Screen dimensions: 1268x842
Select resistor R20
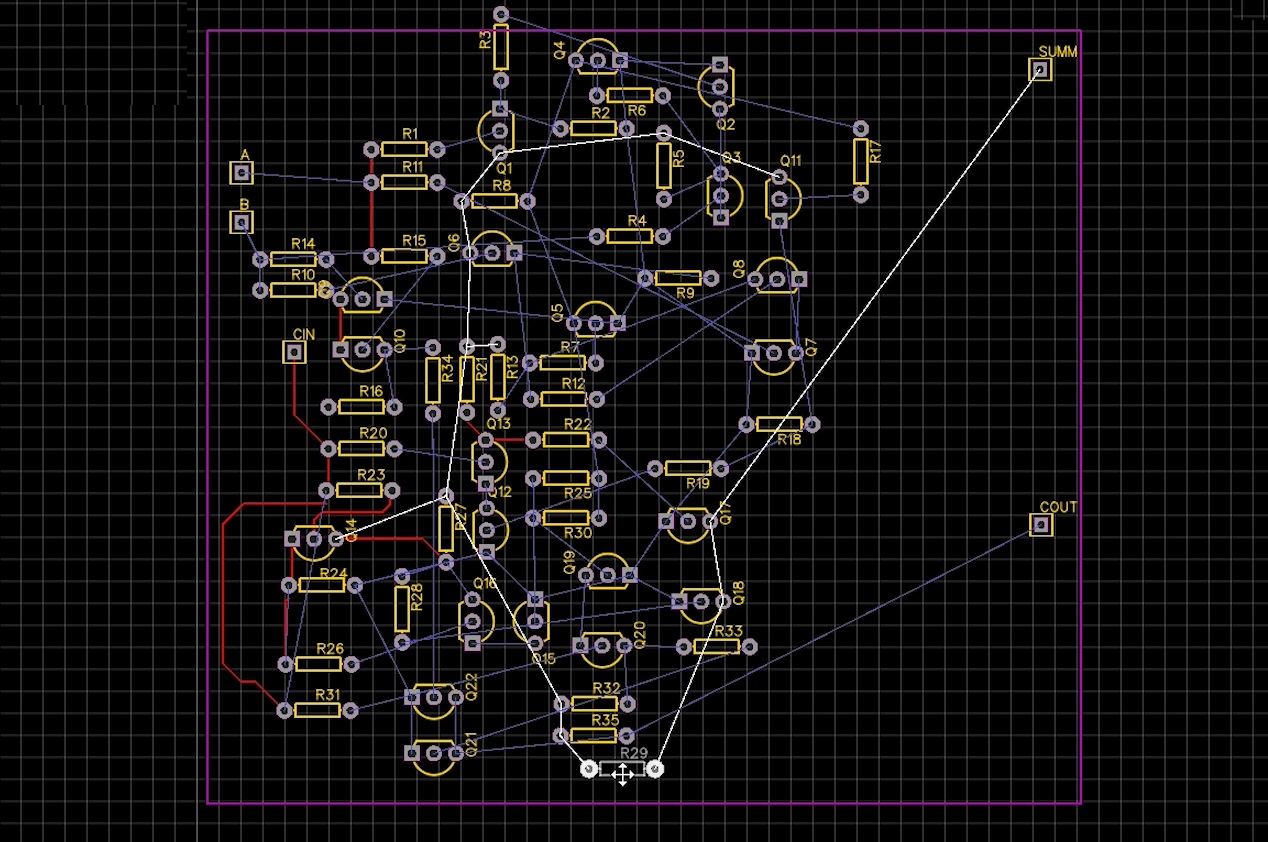(x=361, y=449)
